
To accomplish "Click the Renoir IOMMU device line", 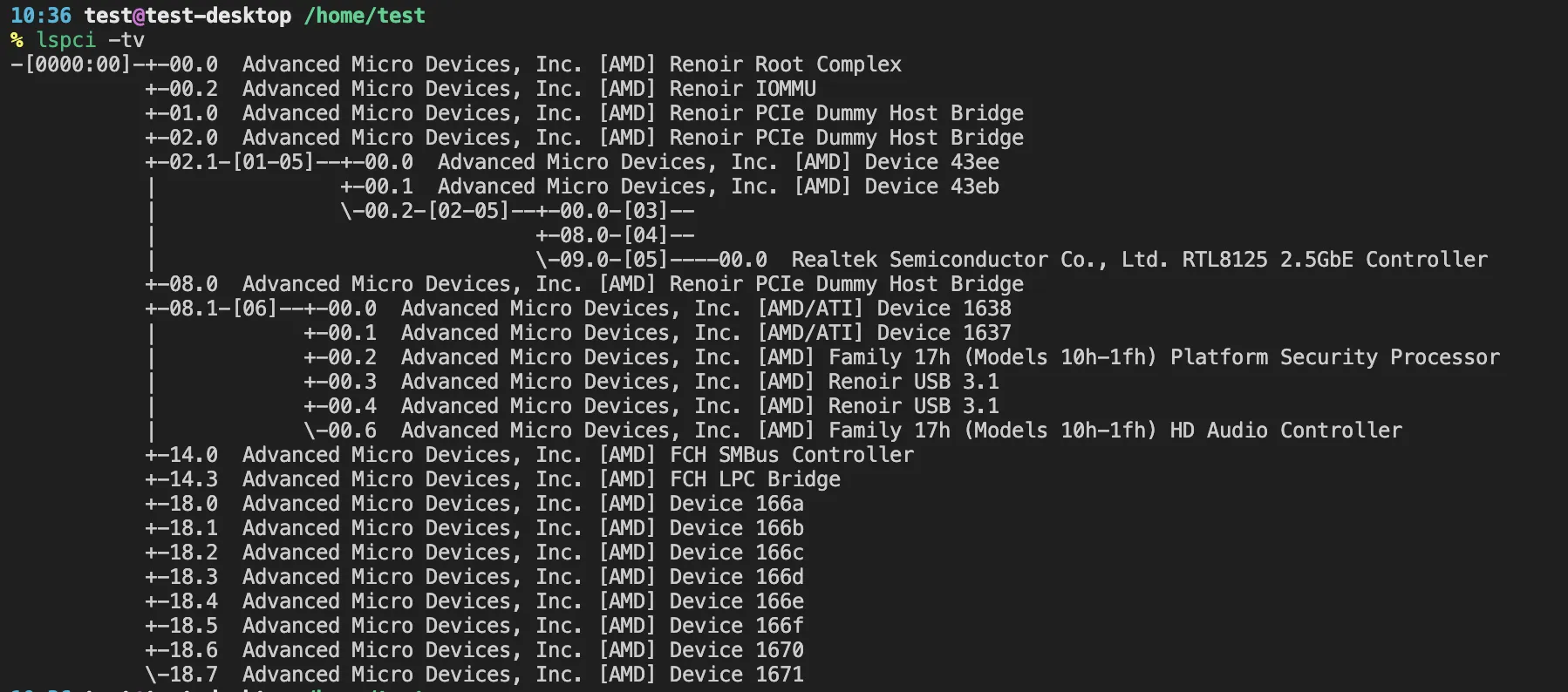I will [742, 89].
